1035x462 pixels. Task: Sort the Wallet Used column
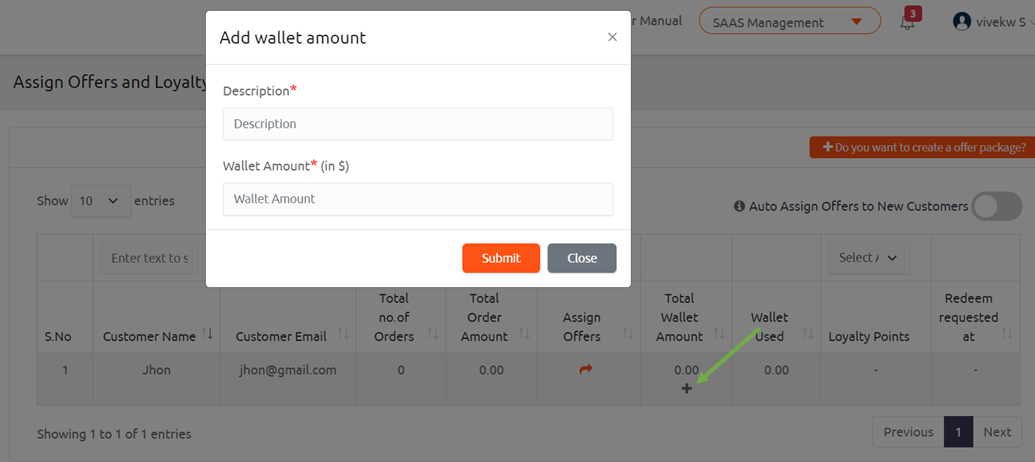tap(808, 334)
